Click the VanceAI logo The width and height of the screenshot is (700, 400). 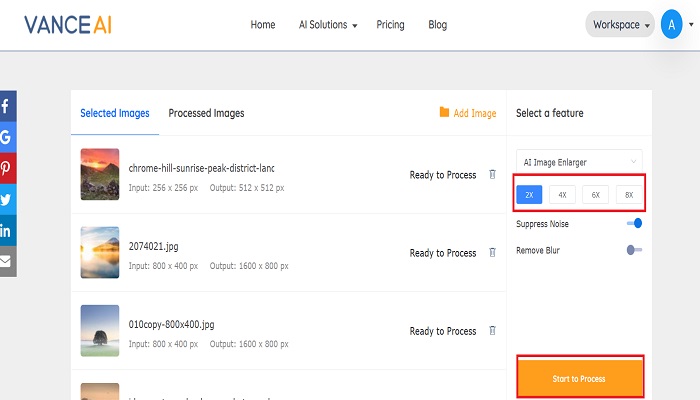68,25
